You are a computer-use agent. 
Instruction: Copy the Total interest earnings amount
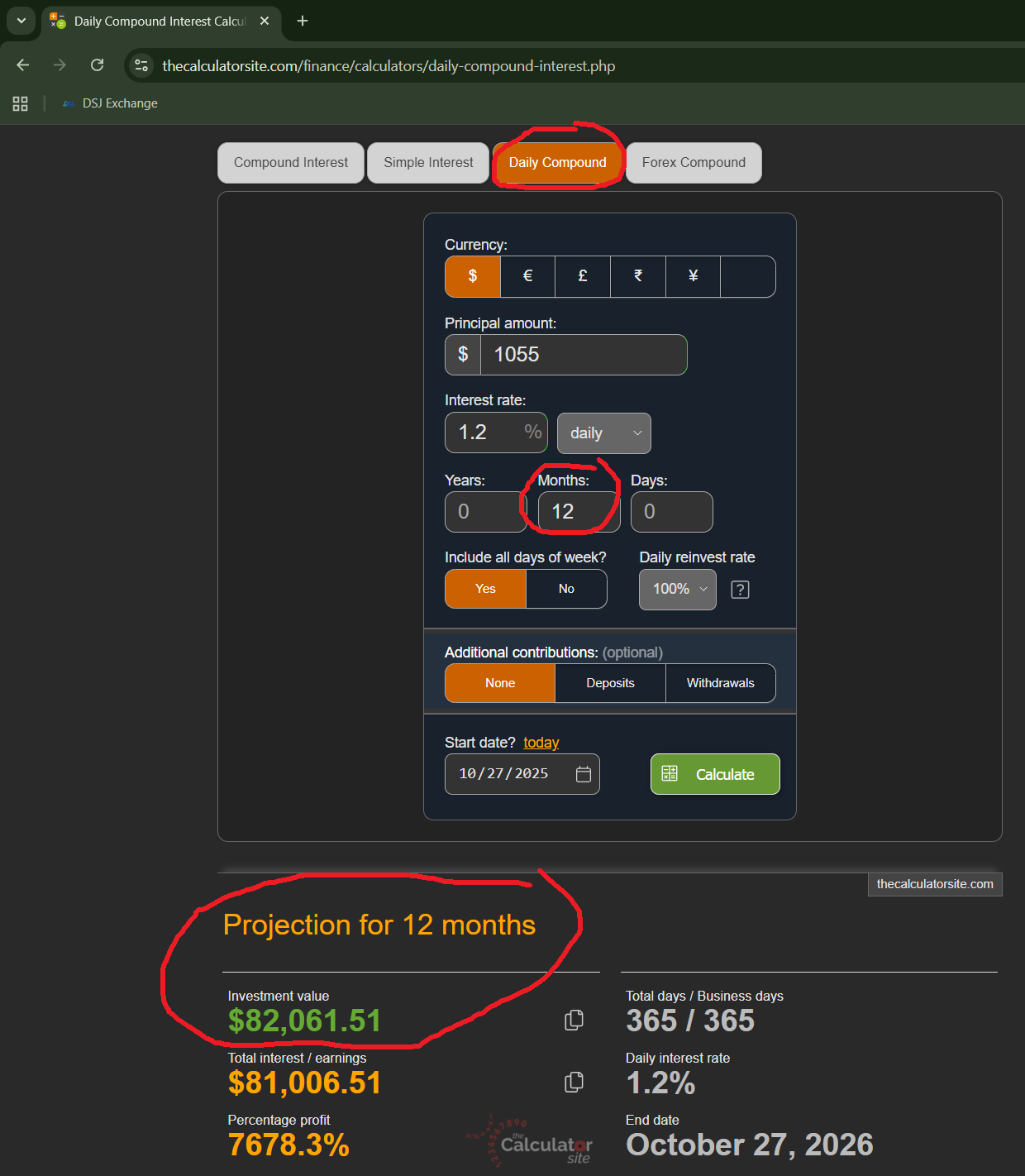(x=574, y=1082)
